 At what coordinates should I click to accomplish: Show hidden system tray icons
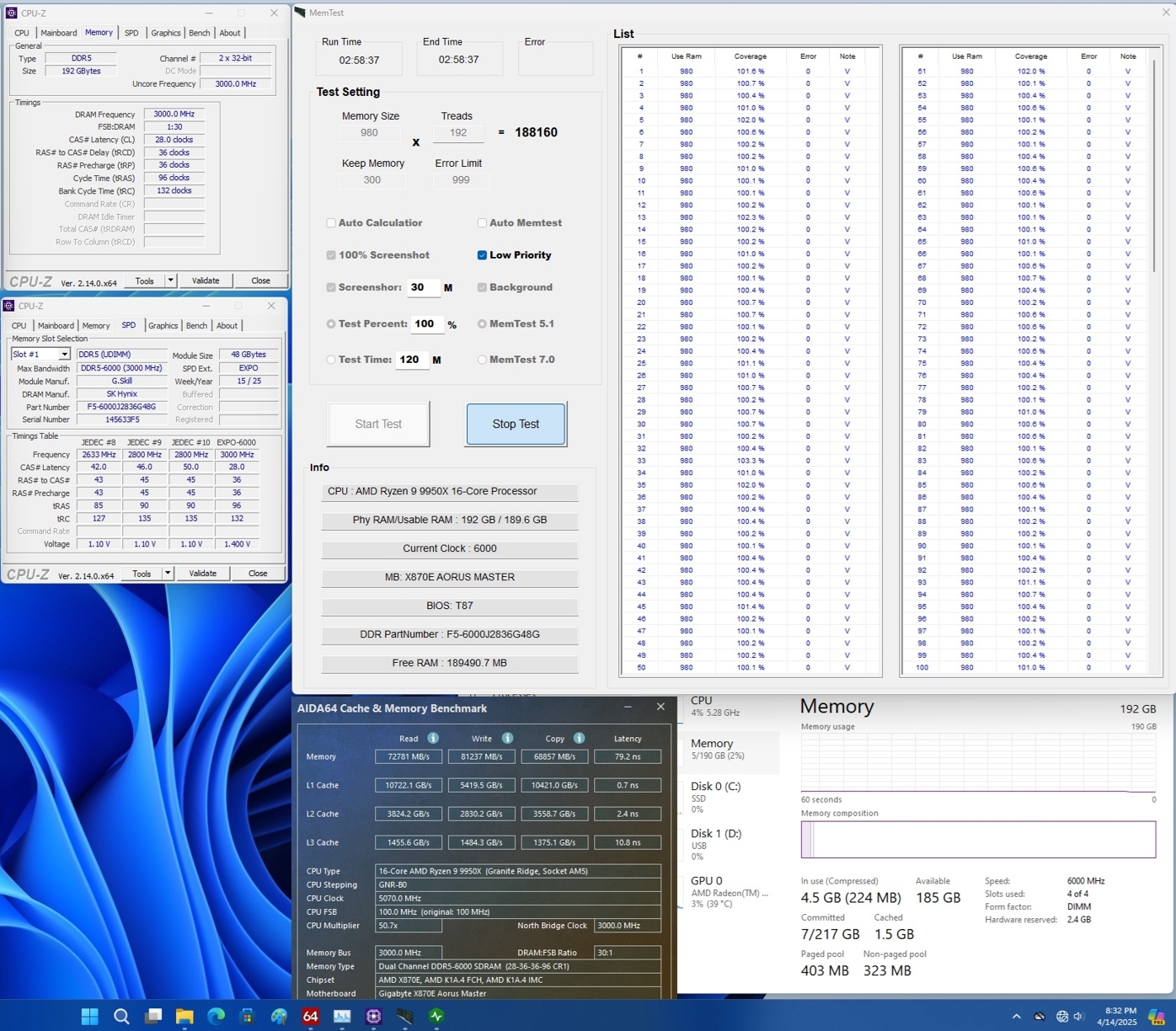(1016, 1016)
